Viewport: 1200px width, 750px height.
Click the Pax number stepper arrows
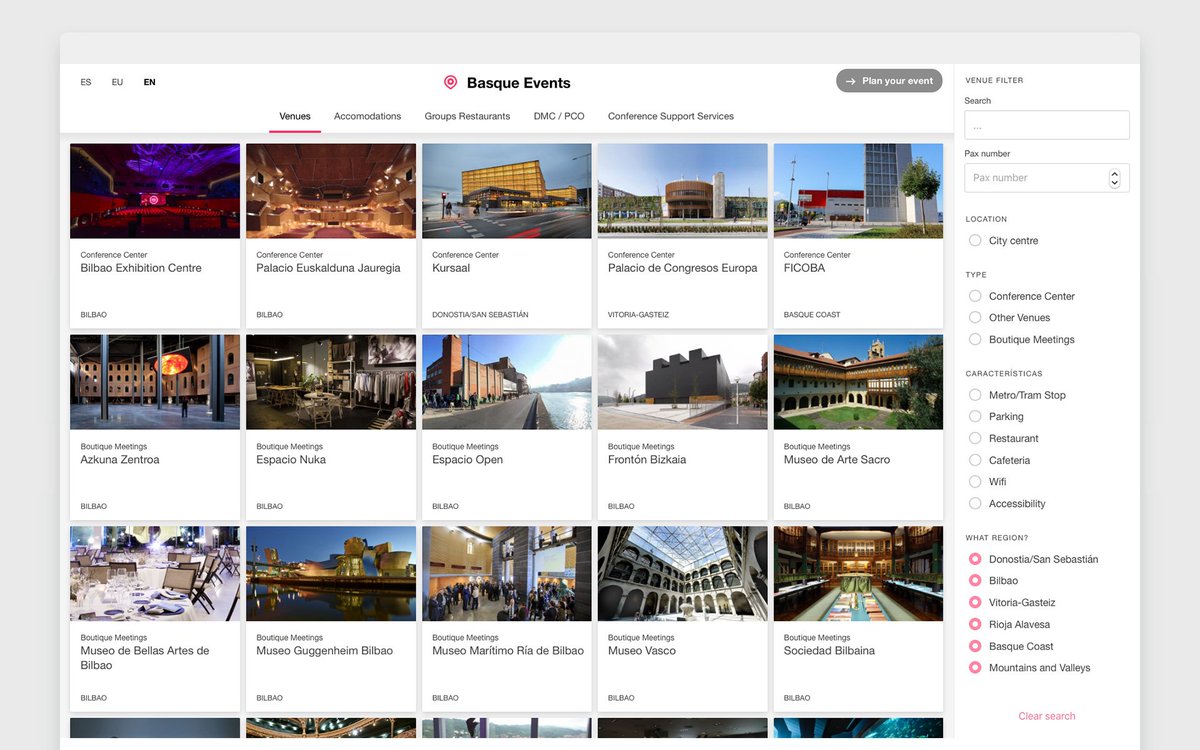point(1115,178)
